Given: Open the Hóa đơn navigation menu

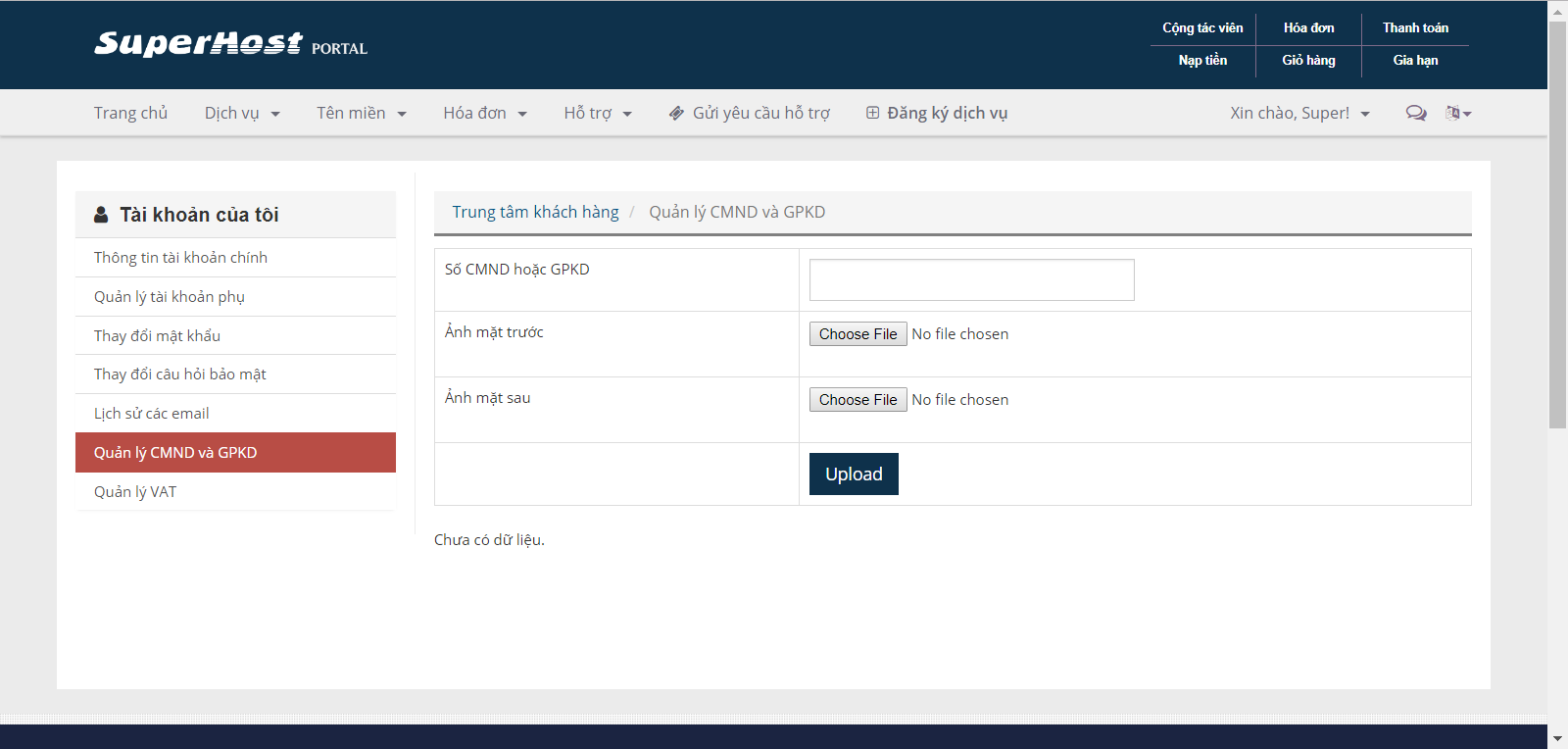Looking at the screenshot, I should tap(484, 114).
